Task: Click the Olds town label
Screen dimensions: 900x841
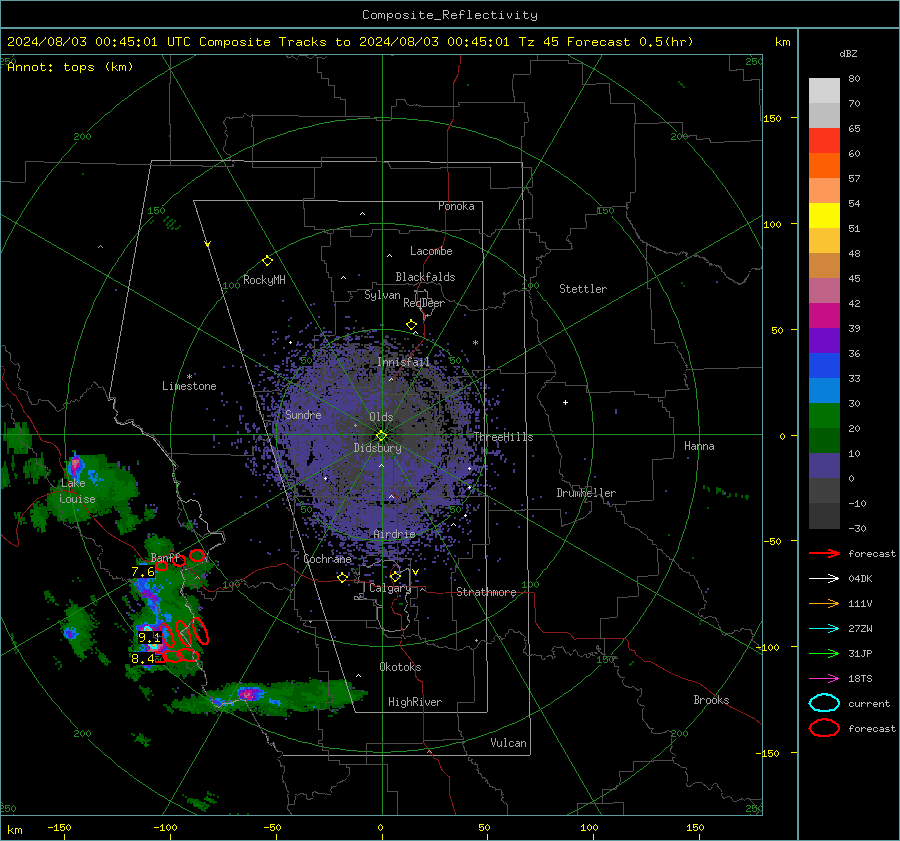Action: click(381, 417)
